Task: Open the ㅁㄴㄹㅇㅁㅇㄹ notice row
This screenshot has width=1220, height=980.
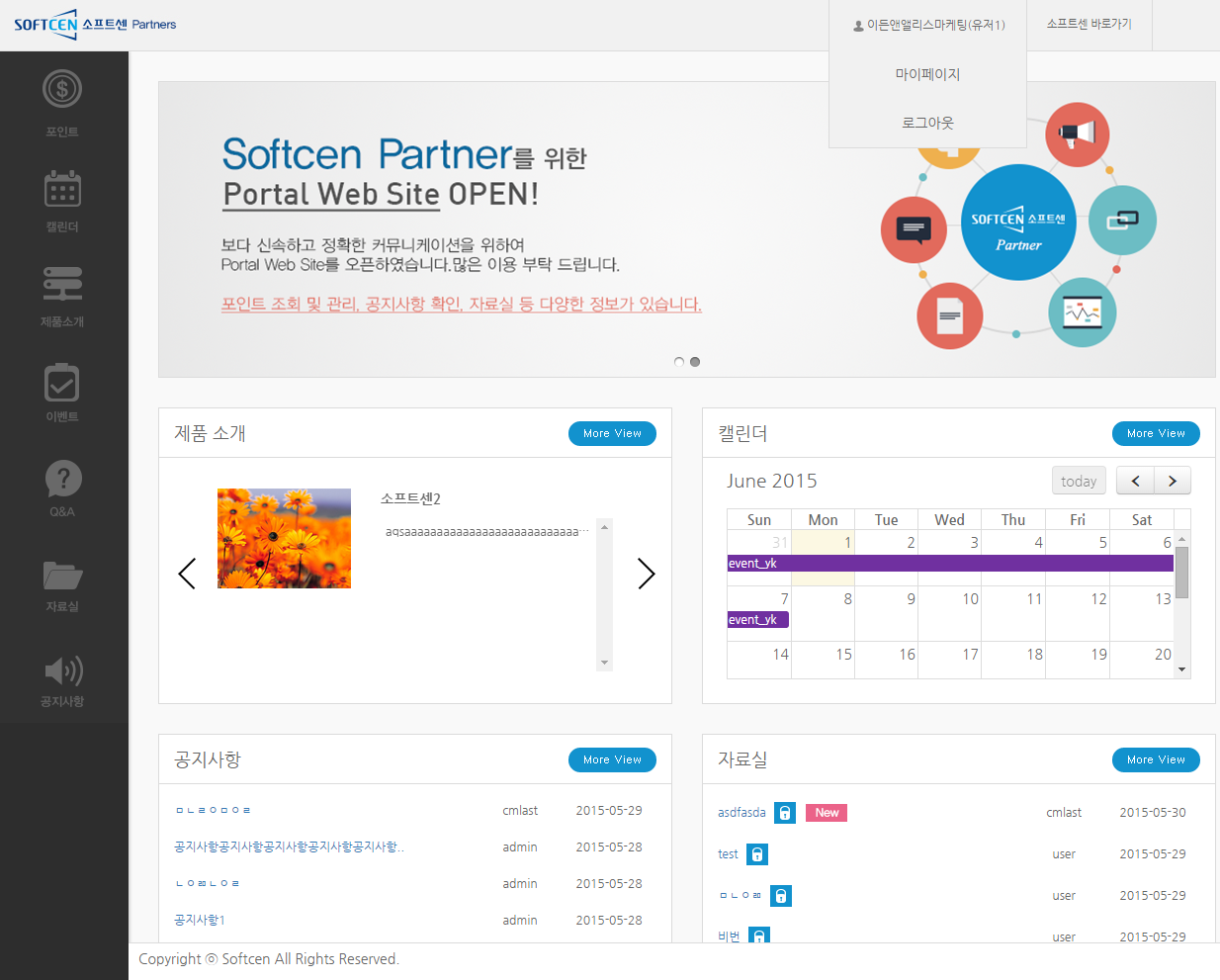Action: pyautogui.click(x=213, y=811)
